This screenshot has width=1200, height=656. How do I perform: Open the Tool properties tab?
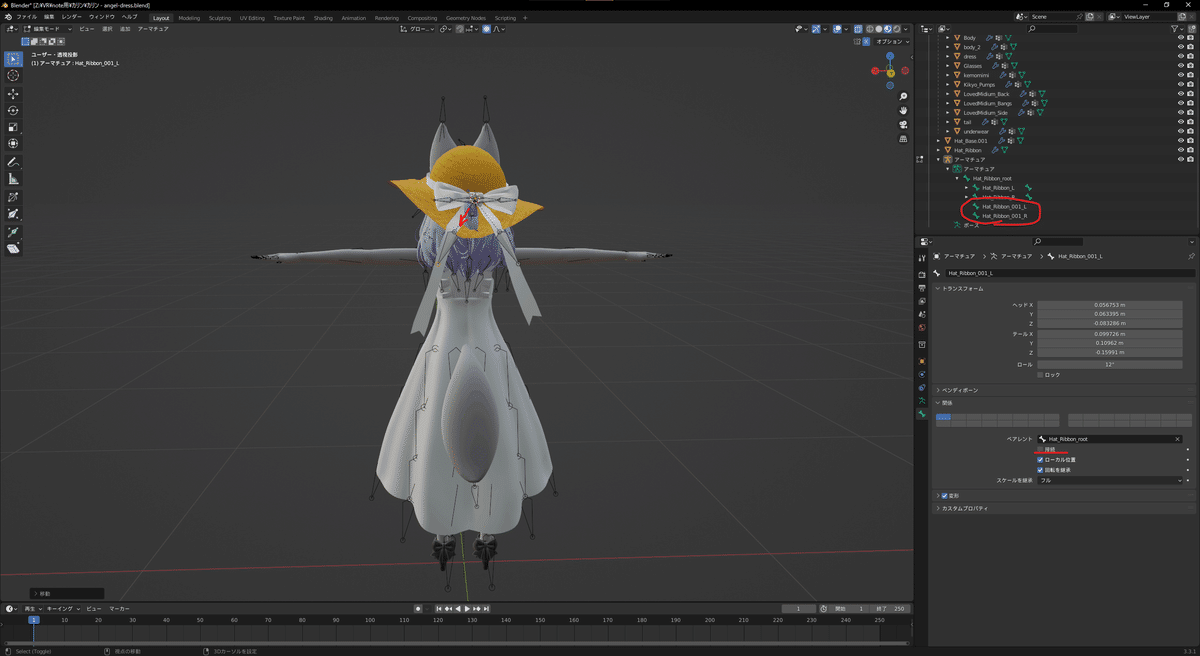coord(922,257)
